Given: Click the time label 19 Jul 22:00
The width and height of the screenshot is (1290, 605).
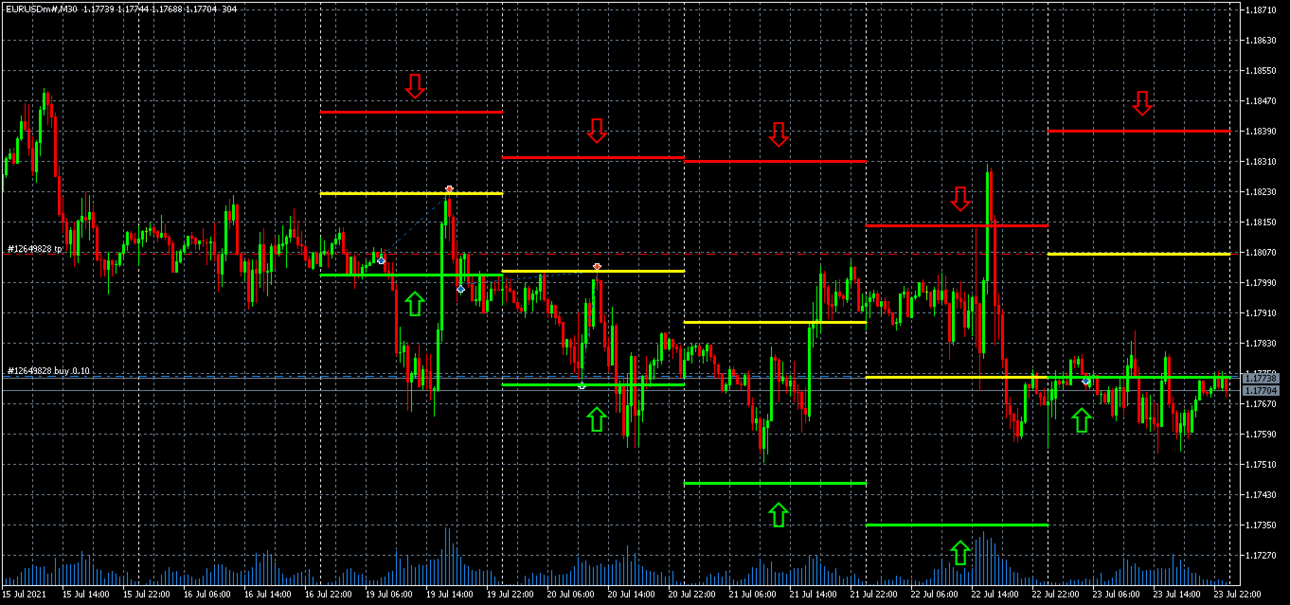Looking at the screenshot, I should click(x=509, y=595).
